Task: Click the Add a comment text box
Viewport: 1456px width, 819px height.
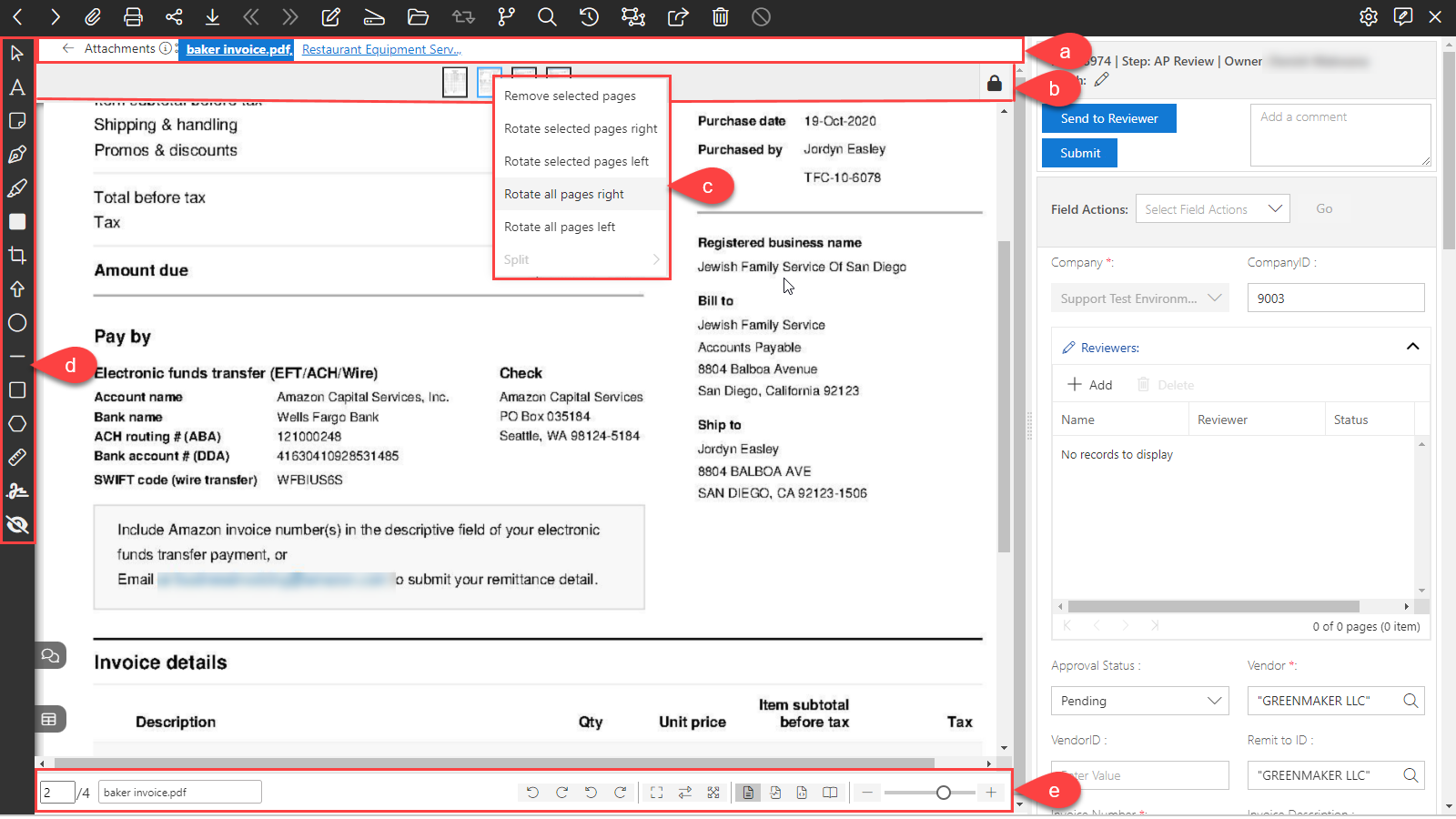Action: pyautogui.click(x=1340, y=135)
